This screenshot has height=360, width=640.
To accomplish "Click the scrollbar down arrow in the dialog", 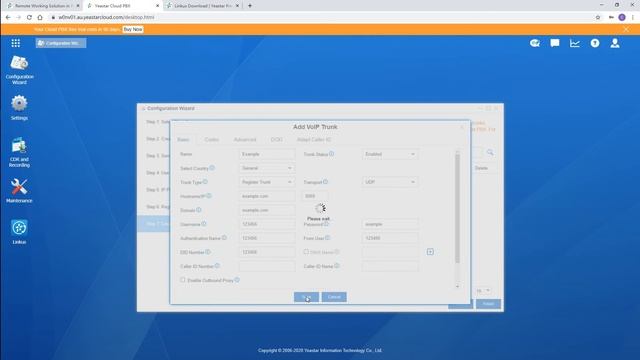I will coord(458,287).
